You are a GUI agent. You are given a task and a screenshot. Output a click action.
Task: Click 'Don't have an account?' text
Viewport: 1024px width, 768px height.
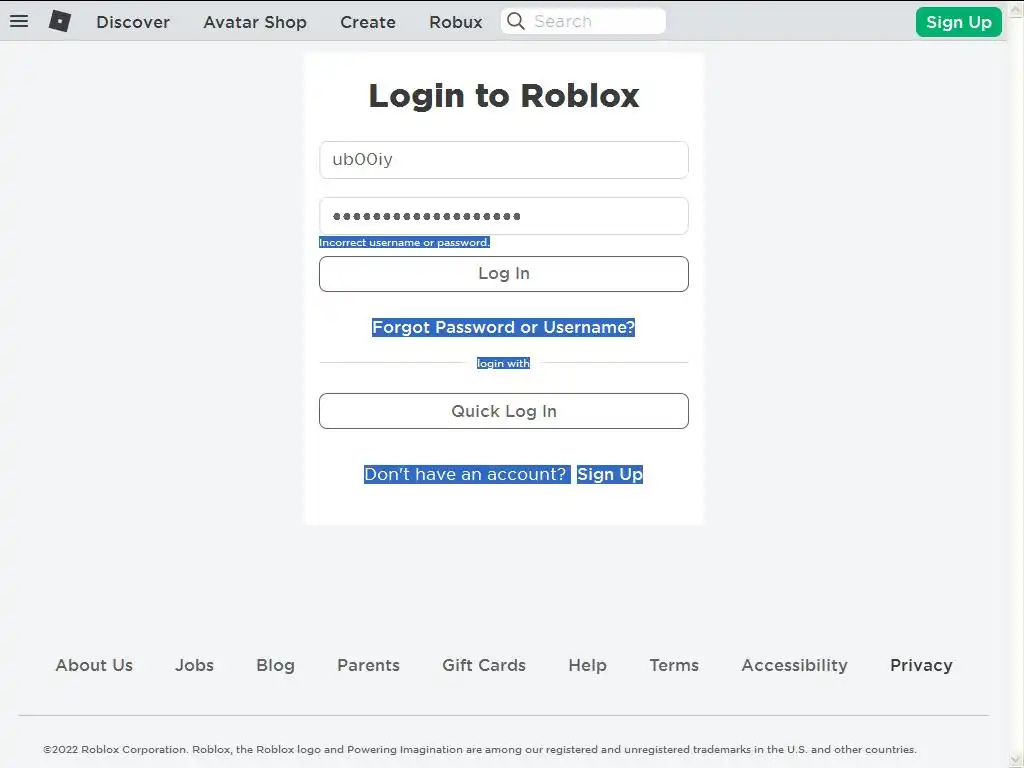pyautogui.click(x=466, y=474)
